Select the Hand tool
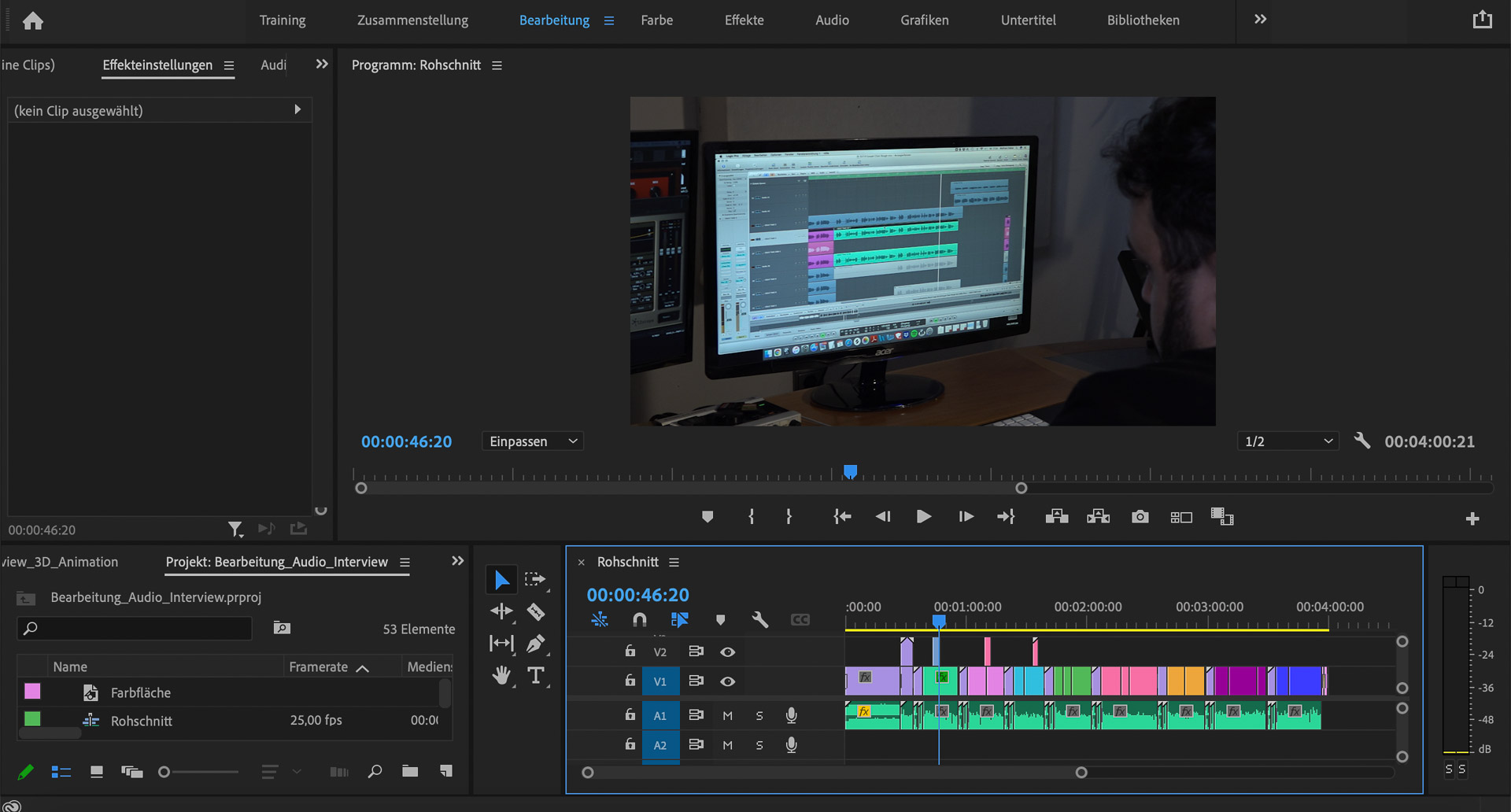1511x812 pixels. pyautogui.click(x=501, y=675)
